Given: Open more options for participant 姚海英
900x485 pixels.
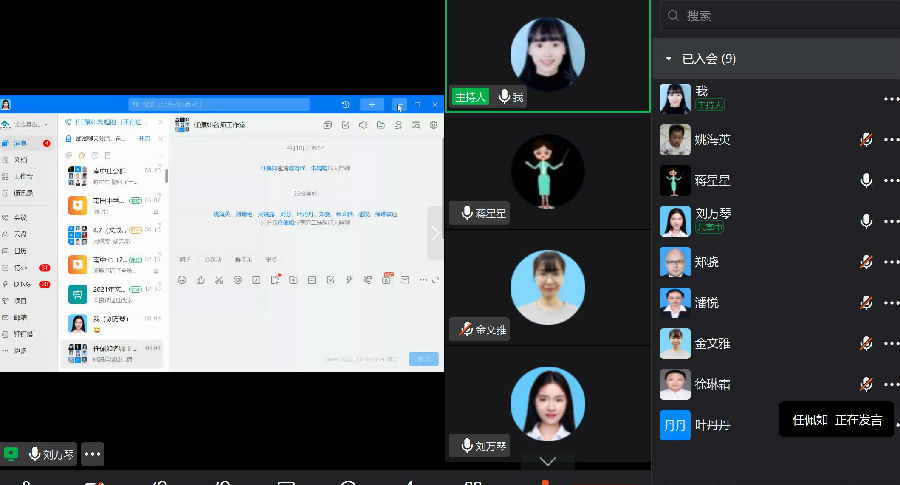Looking at the screenshot, I should click(890, 140).
